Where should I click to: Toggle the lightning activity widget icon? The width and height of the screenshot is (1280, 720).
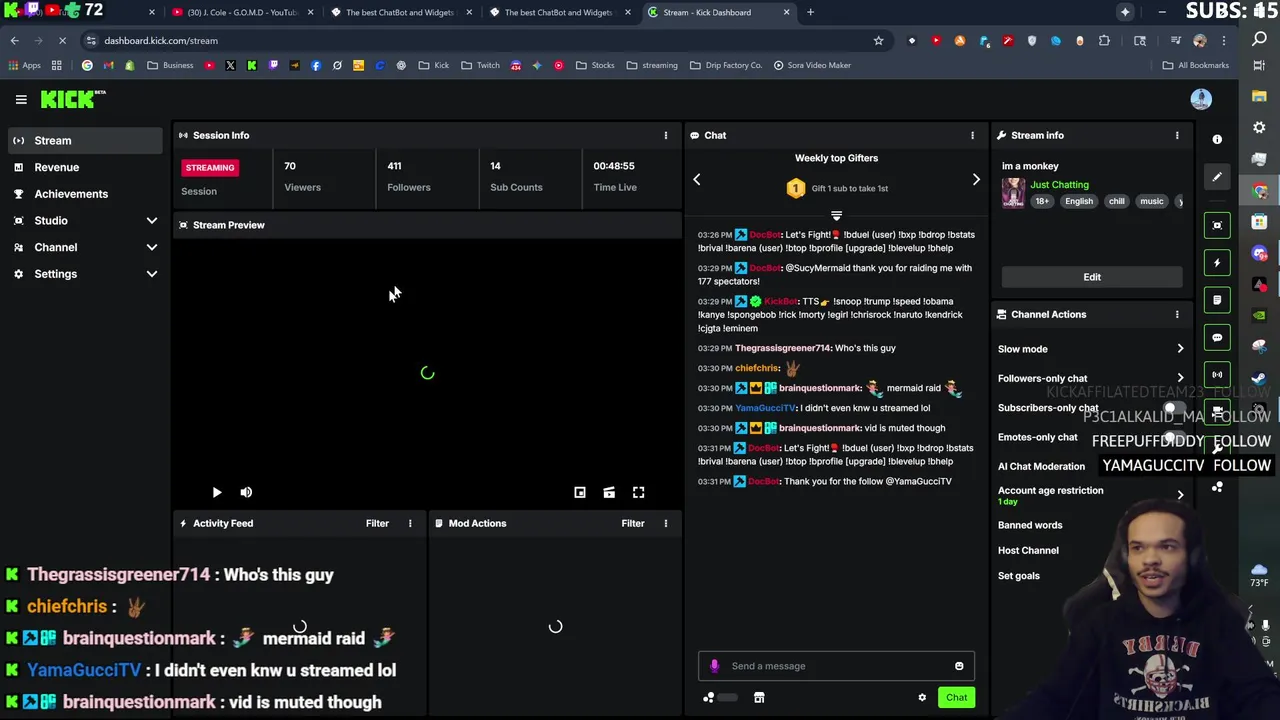pyautogui.click(x=1217, y=263)
